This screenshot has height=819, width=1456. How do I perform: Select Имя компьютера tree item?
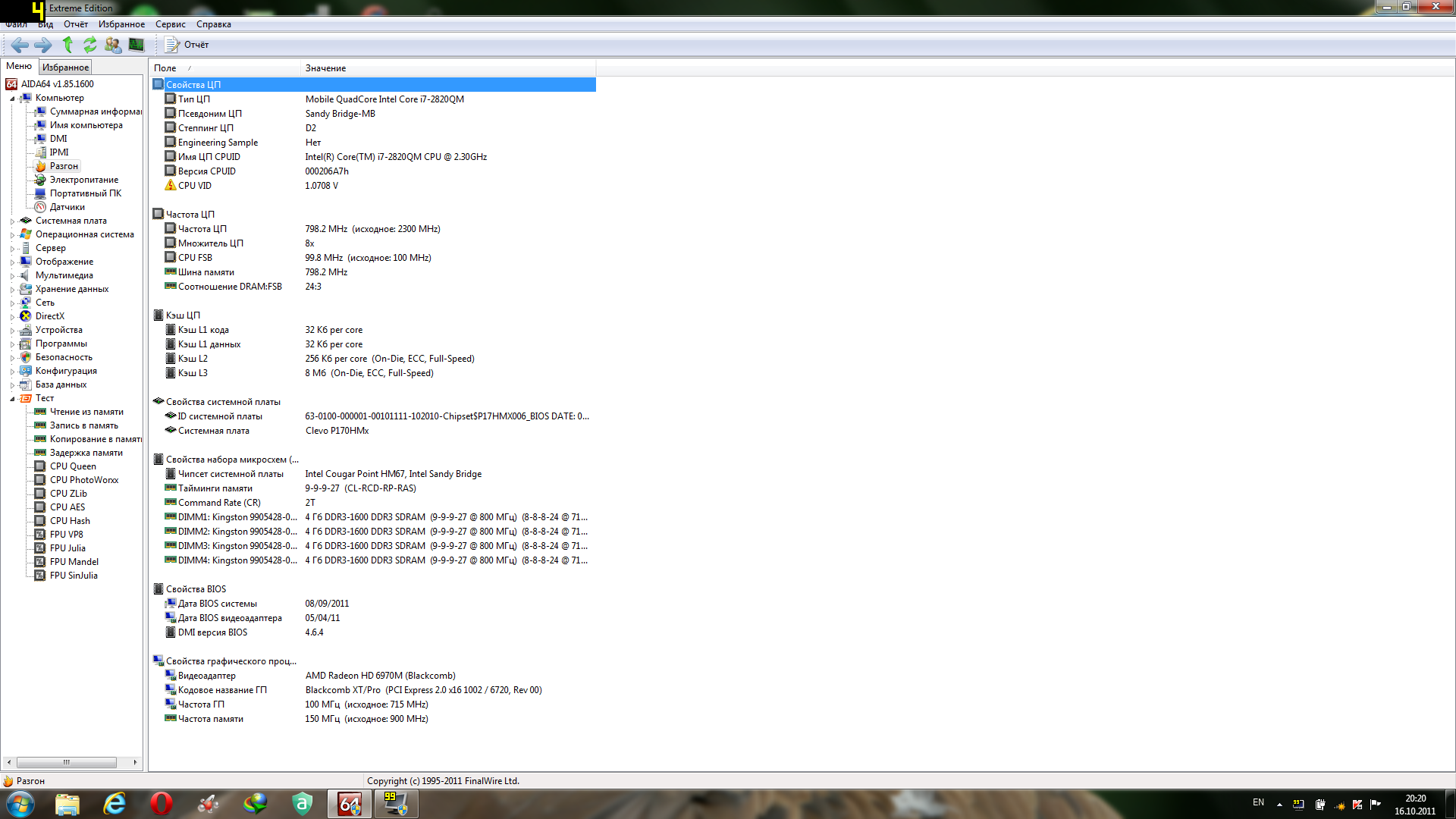point(86,125)
